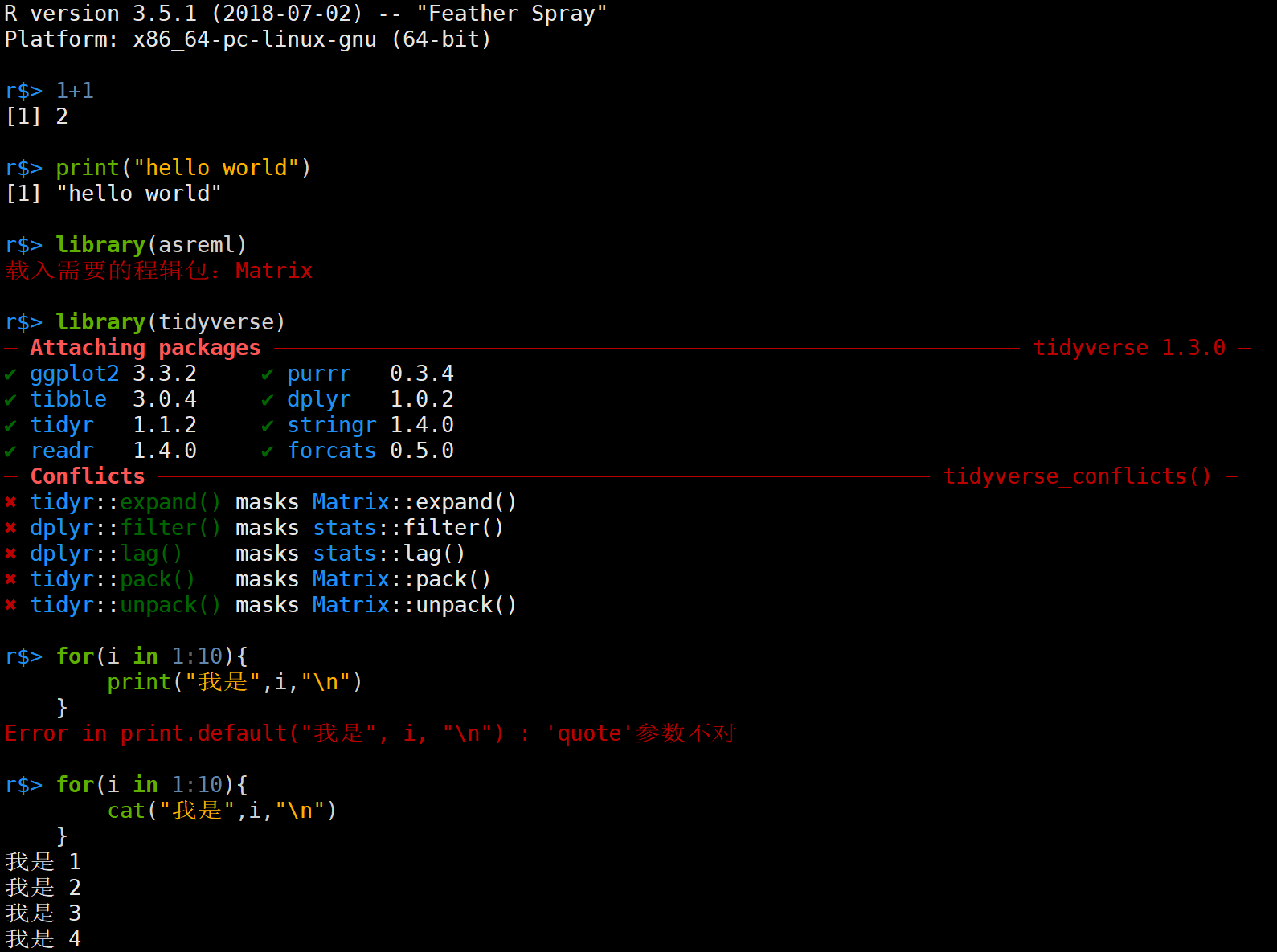Click the '我是 2' output line
1277x952 pixels.
tap(43, 888)
